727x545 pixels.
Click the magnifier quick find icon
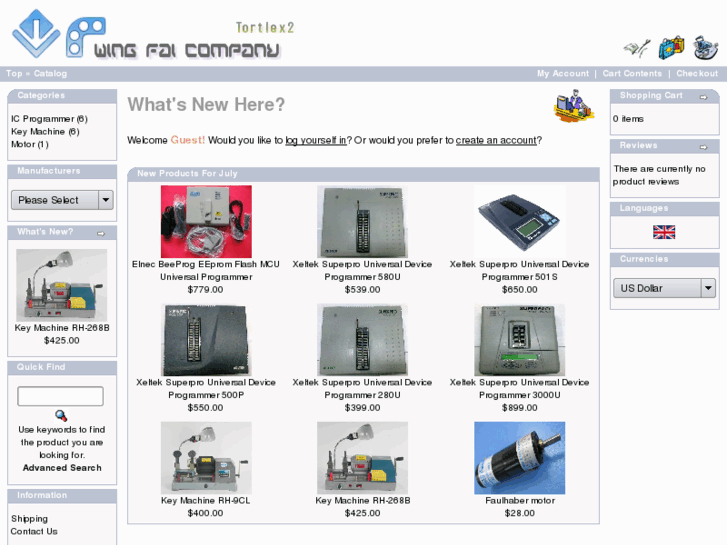[x=61, y=416]
